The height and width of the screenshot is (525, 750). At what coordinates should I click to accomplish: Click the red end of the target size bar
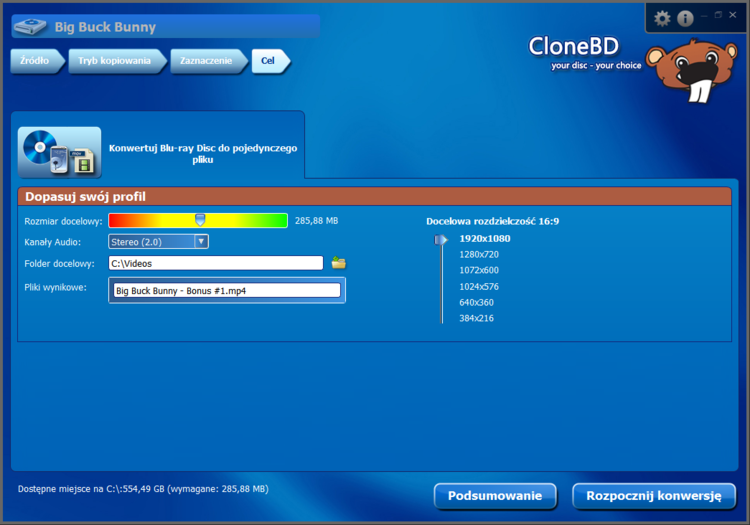117,220
